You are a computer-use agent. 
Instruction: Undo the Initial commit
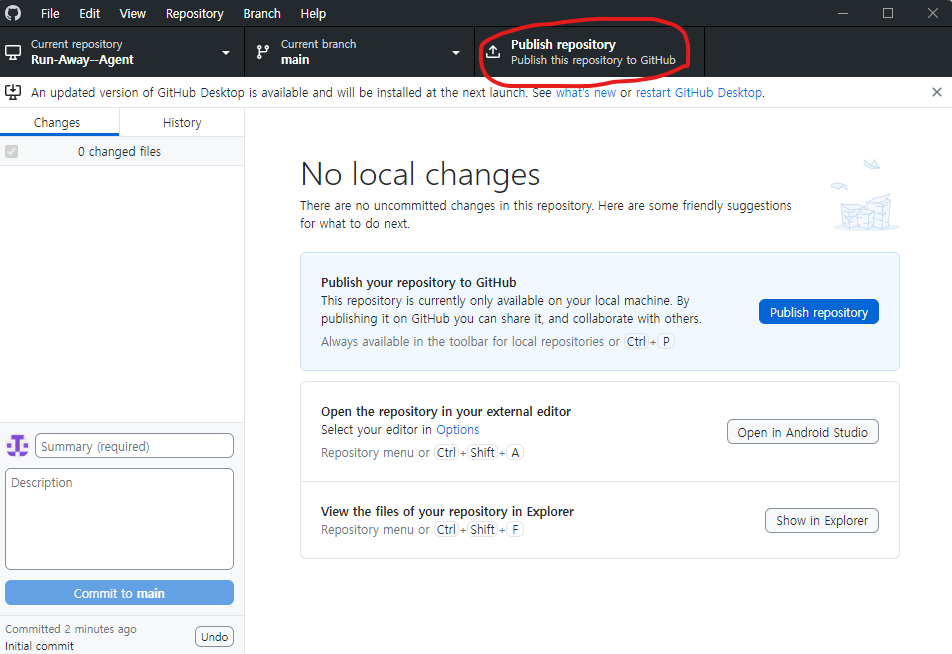point(214,636)
